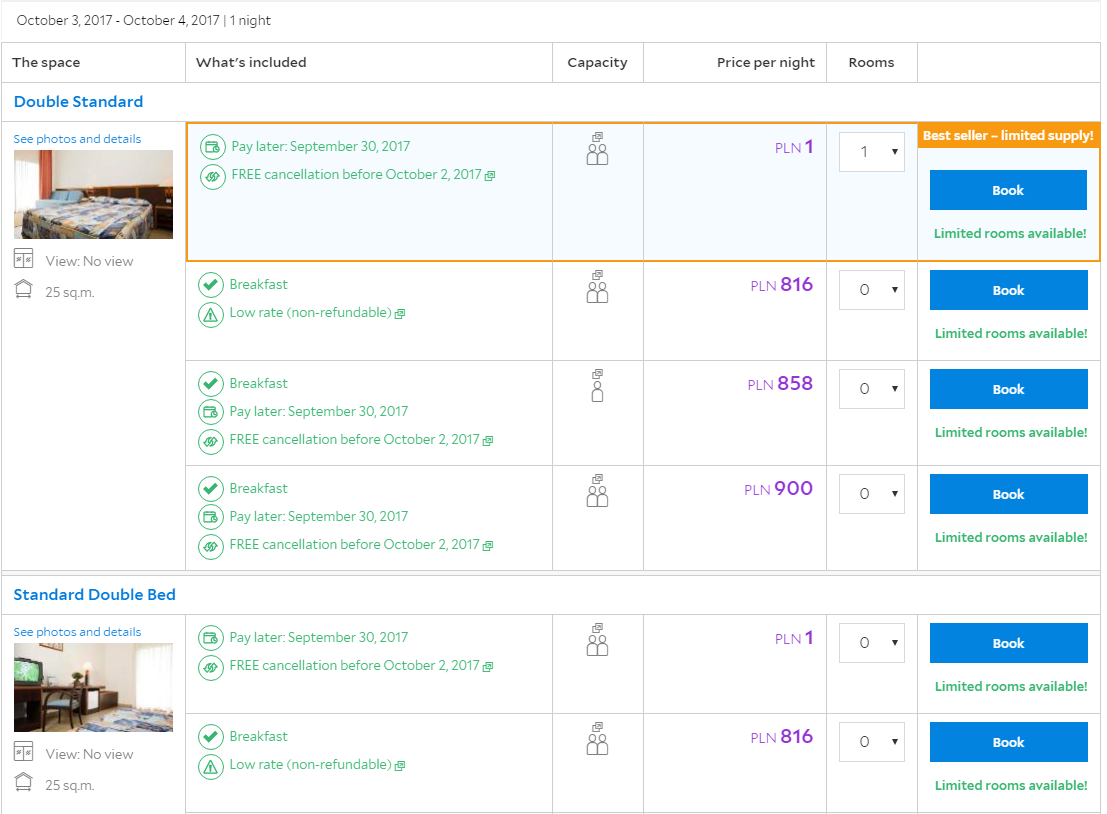Open rooms dropdown for PLN 900 rate
The height and width of the screenshot is (814, 1107).
pyautogui.click(x=871, y=493)
